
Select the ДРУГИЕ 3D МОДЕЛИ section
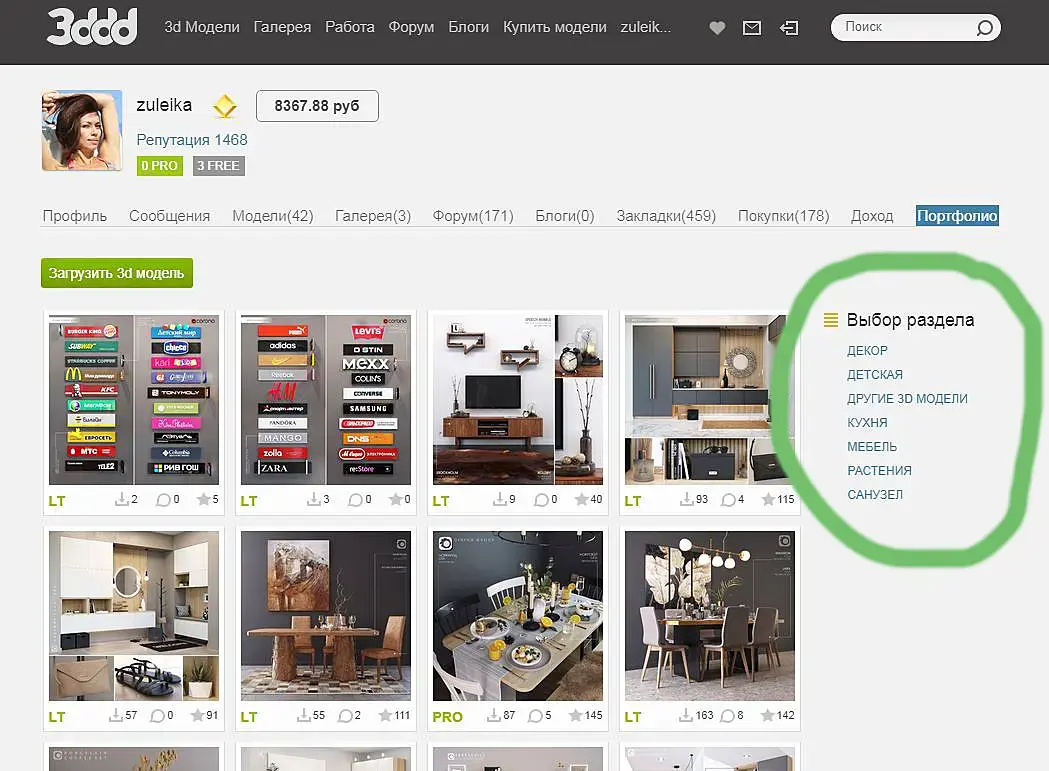pyautogui.click(x=907, y=399)
